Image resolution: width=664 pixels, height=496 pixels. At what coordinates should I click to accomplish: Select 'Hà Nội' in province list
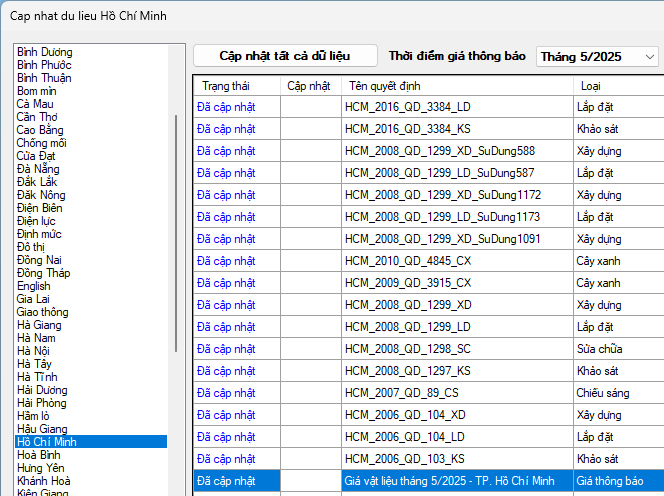click(34, 351)
